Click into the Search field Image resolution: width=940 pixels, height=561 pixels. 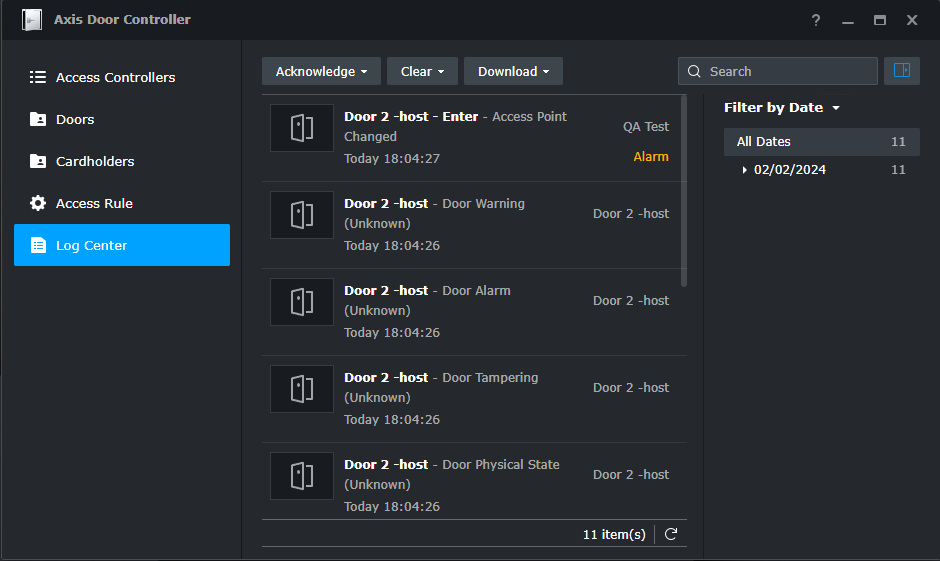778,71
